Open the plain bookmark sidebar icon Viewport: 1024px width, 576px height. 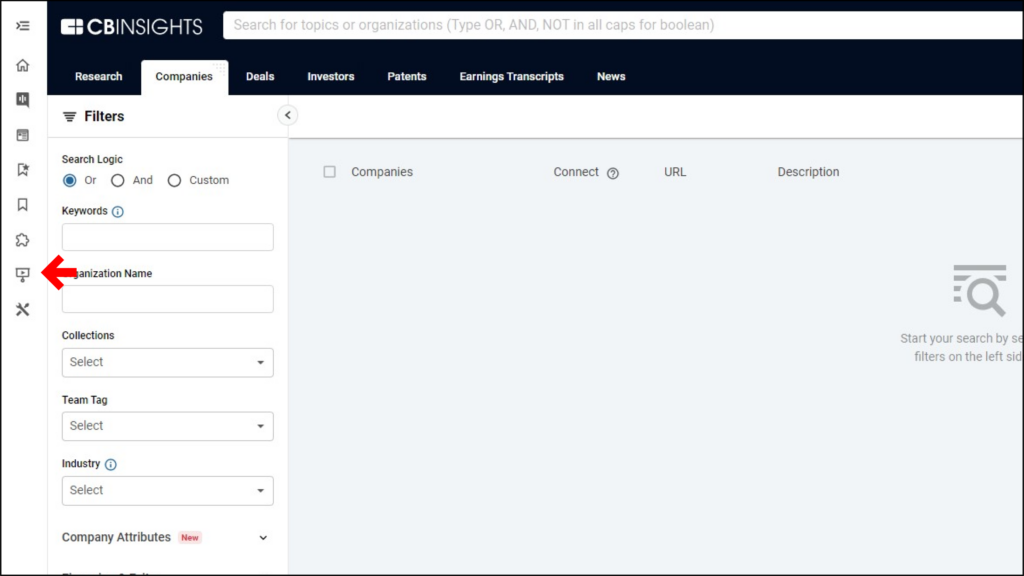point(23,205)
